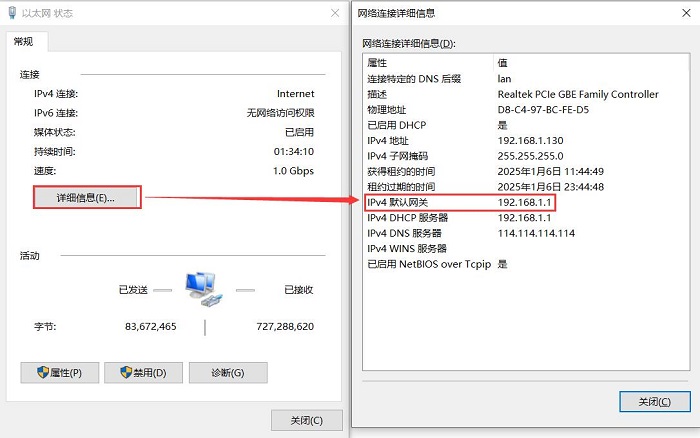Image resolution: width=700 pixels, height=438 pixels.
Task: Click IPv4 连接 value Internet
Action: 296,94
